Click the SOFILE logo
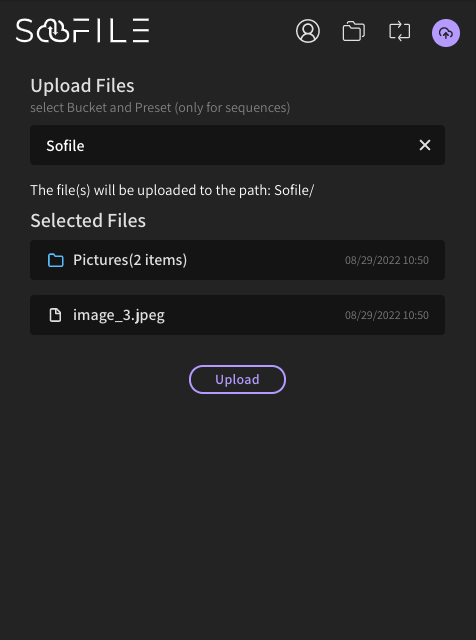The height and width of the screenshot is (640, 476). coord(82,30)
